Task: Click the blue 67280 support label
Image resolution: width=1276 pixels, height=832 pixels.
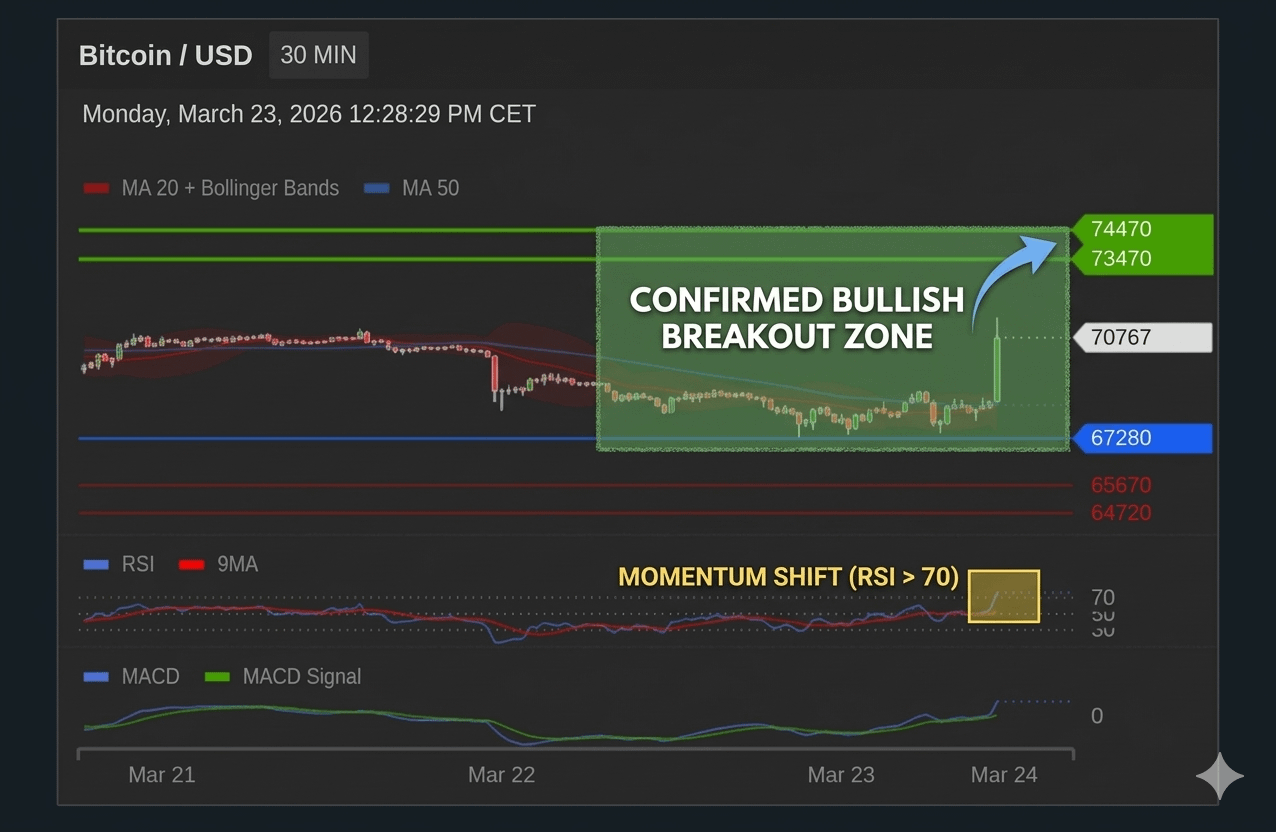Action: tap(1142, 438)
